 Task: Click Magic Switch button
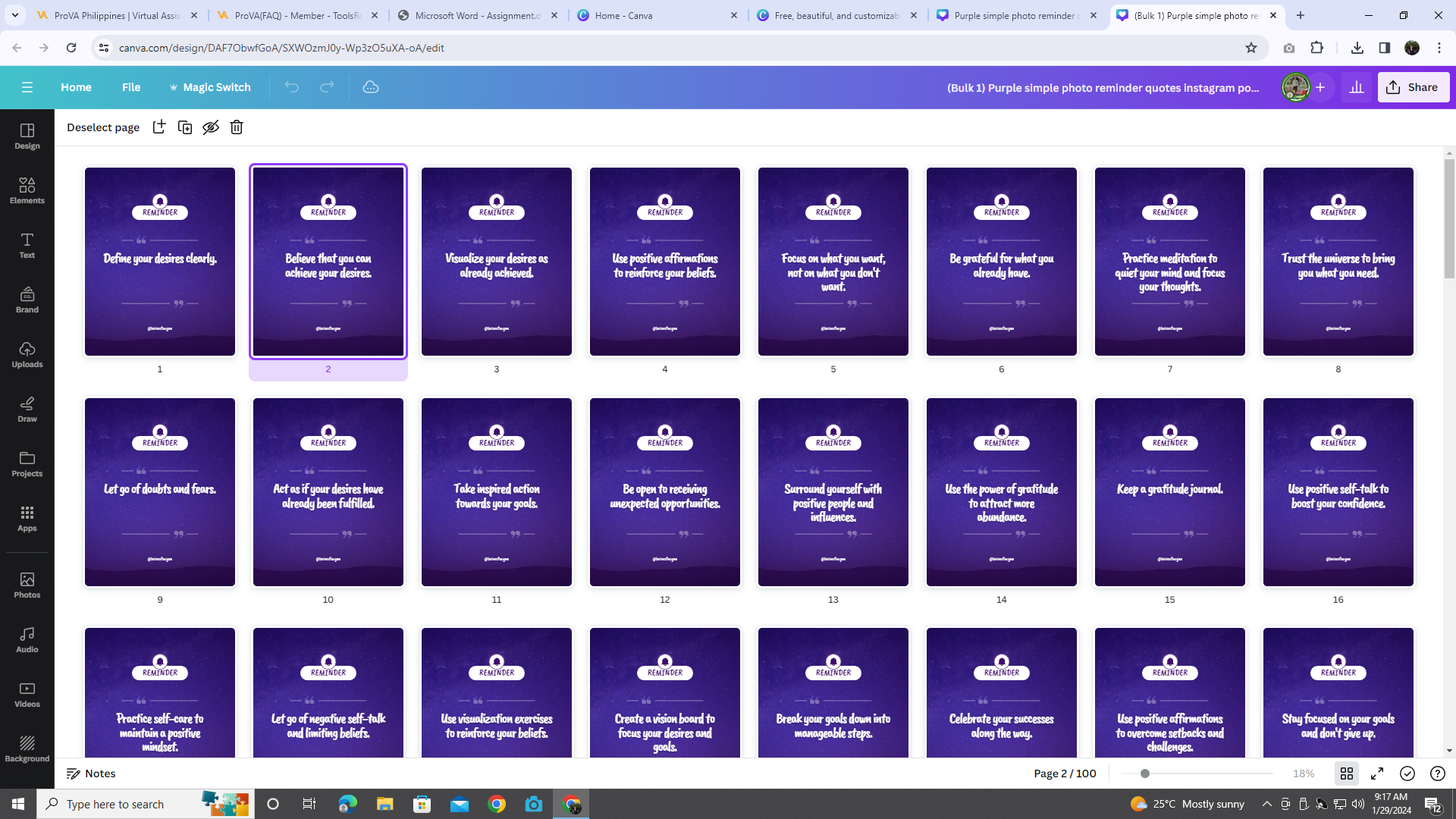pos(209,87)
